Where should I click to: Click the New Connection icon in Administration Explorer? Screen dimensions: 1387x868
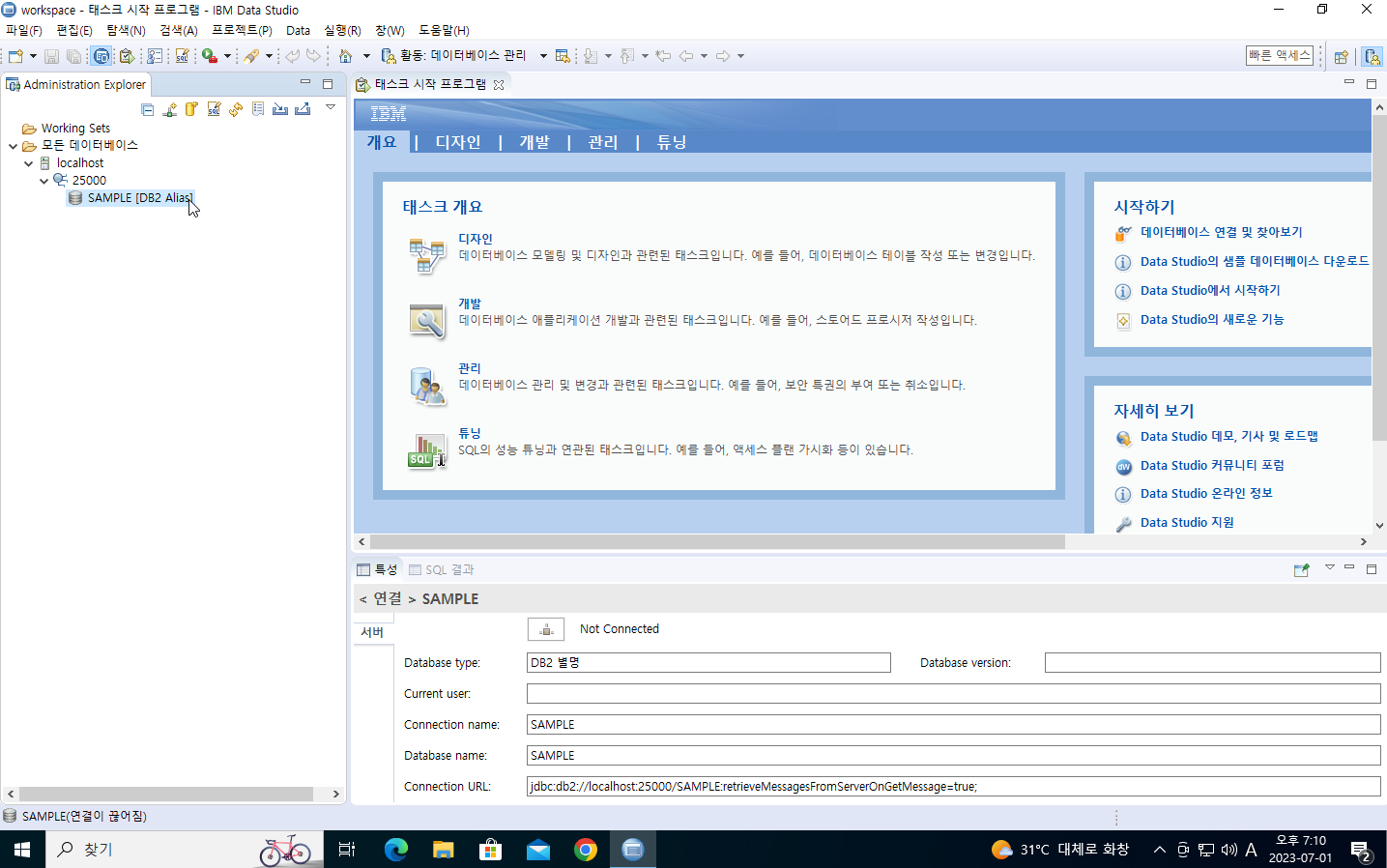(169, 109)
